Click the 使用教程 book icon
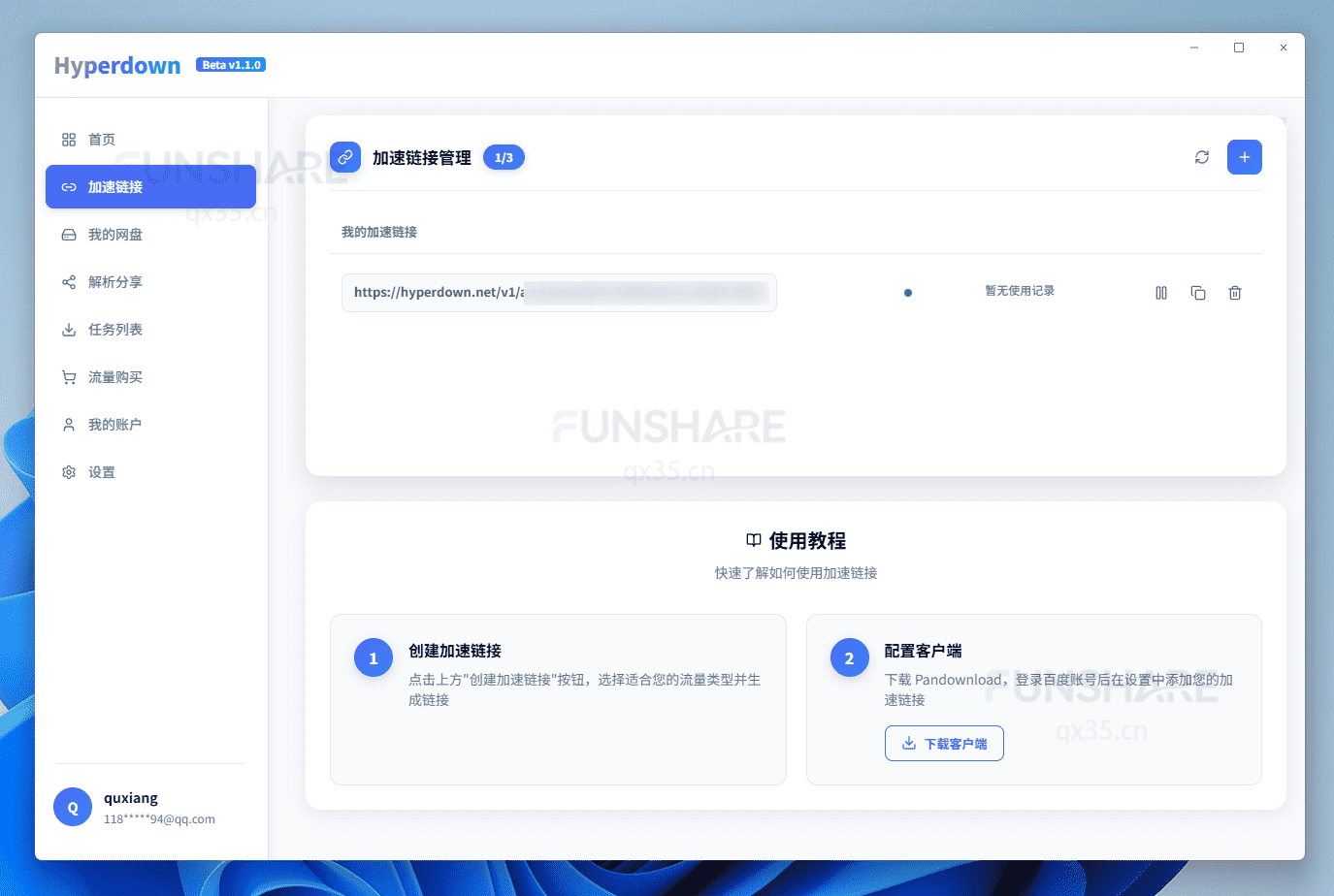Image resolution: width=1334 pixels, height=896 pixels. click(754, 540)
